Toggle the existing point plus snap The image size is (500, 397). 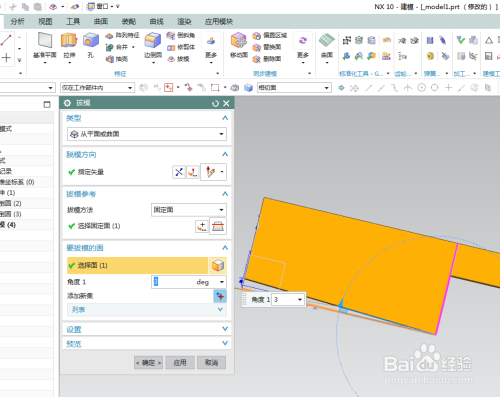pyautogui.click(x=448, y=88)
